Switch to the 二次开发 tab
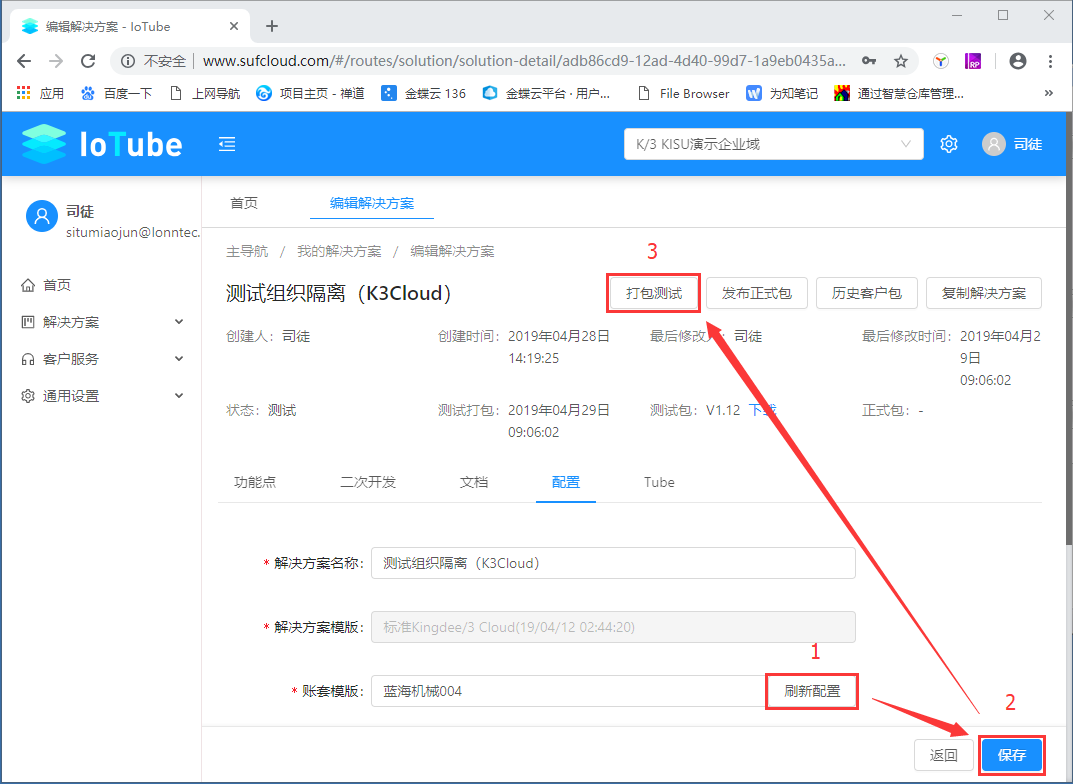This screenshot has height=784, width=1073. point(368,482)
